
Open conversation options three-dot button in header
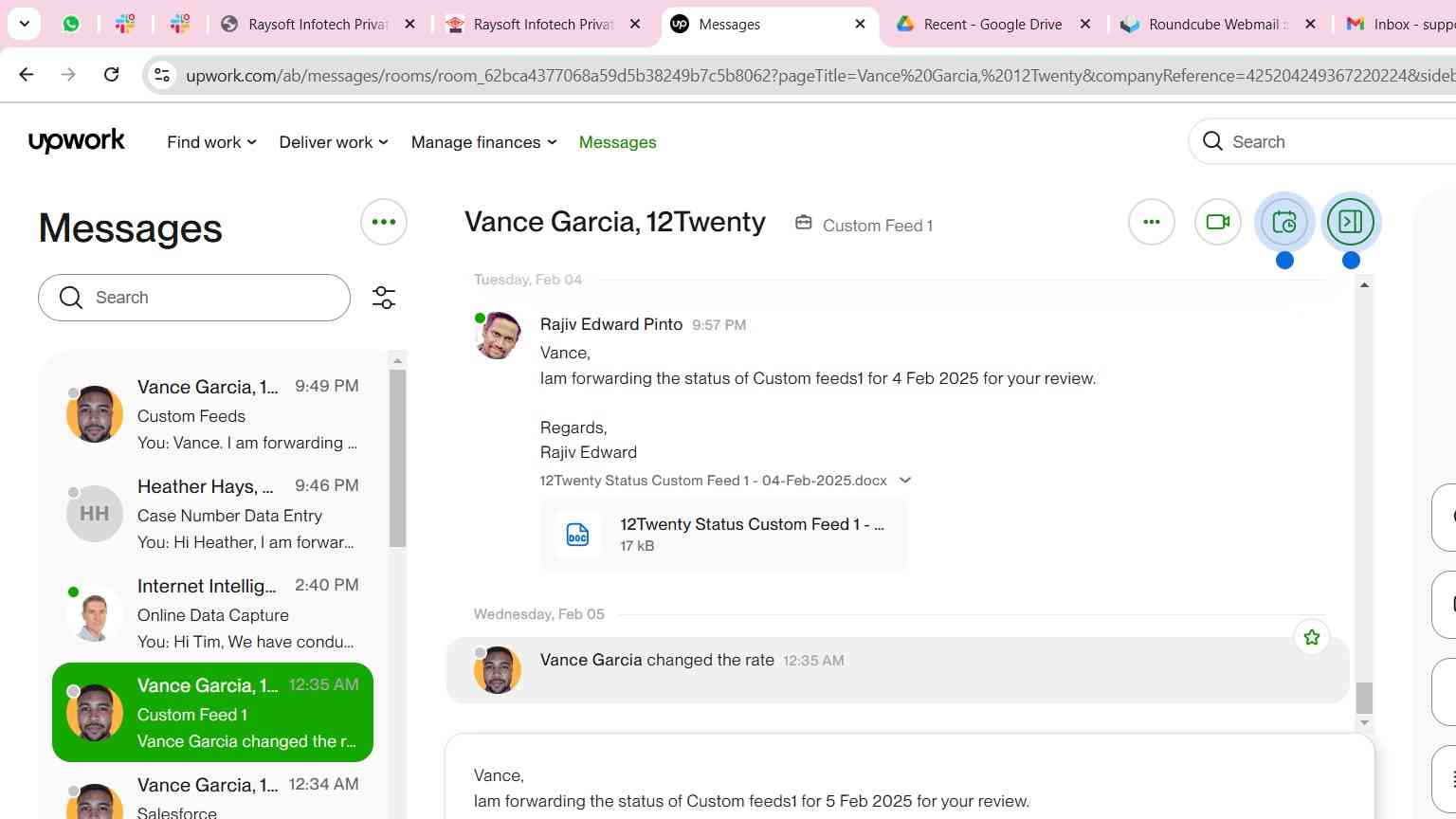point(1152,222)
